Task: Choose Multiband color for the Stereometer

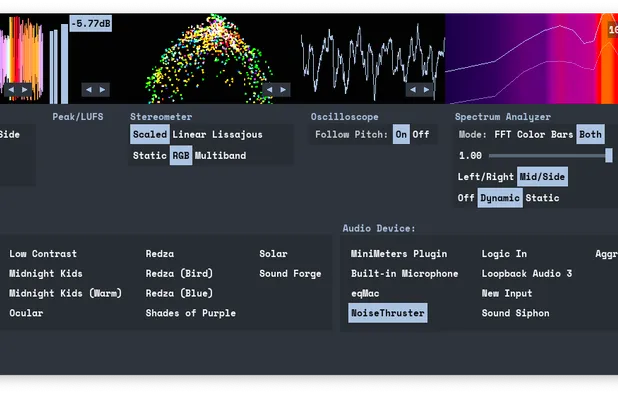Action: pos(220,156)
